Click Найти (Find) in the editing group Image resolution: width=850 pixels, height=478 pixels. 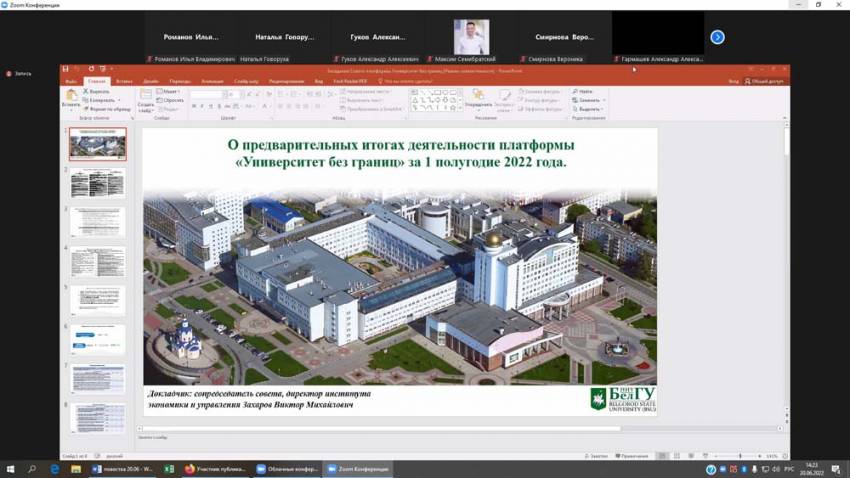point(583,92)
